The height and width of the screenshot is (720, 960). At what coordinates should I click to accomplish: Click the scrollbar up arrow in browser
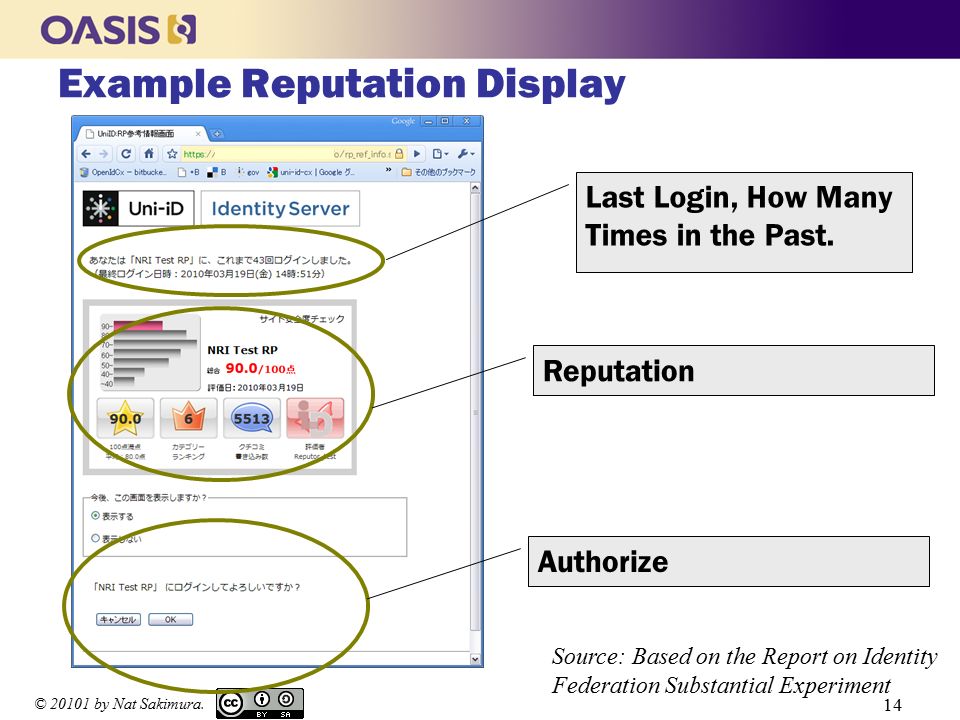click(475, 189)
